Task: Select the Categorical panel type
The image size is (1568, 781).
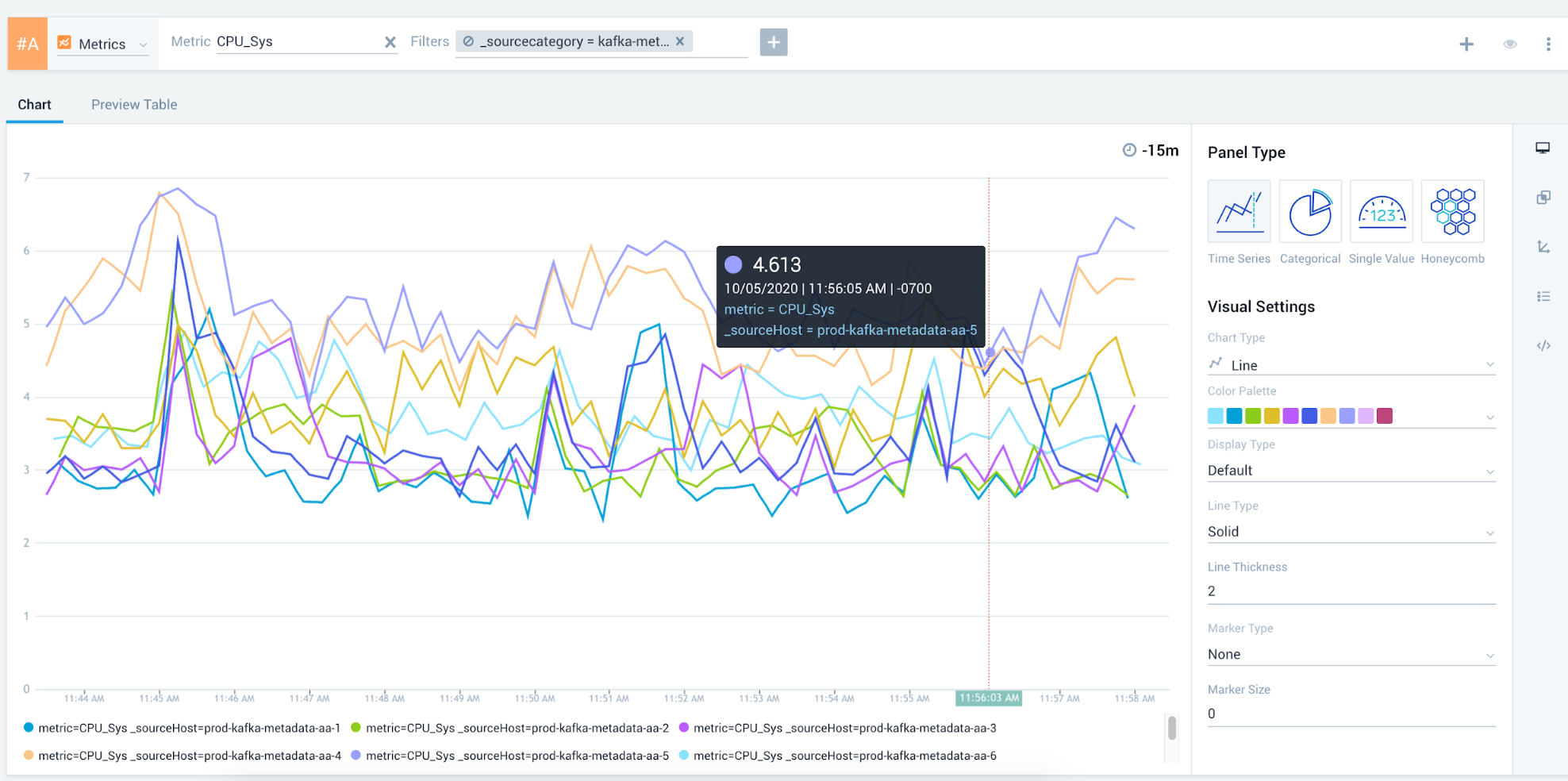Action: click(x=1309, y=211)
